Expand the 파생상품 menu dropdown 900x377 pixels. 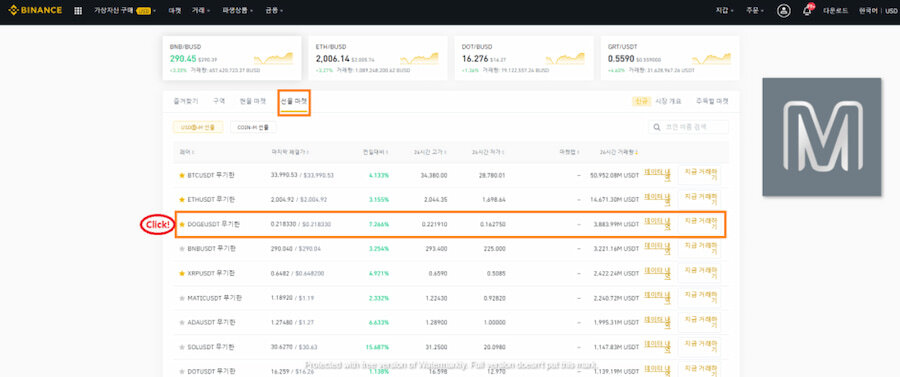pyautogui.click(x=238, y=11)
